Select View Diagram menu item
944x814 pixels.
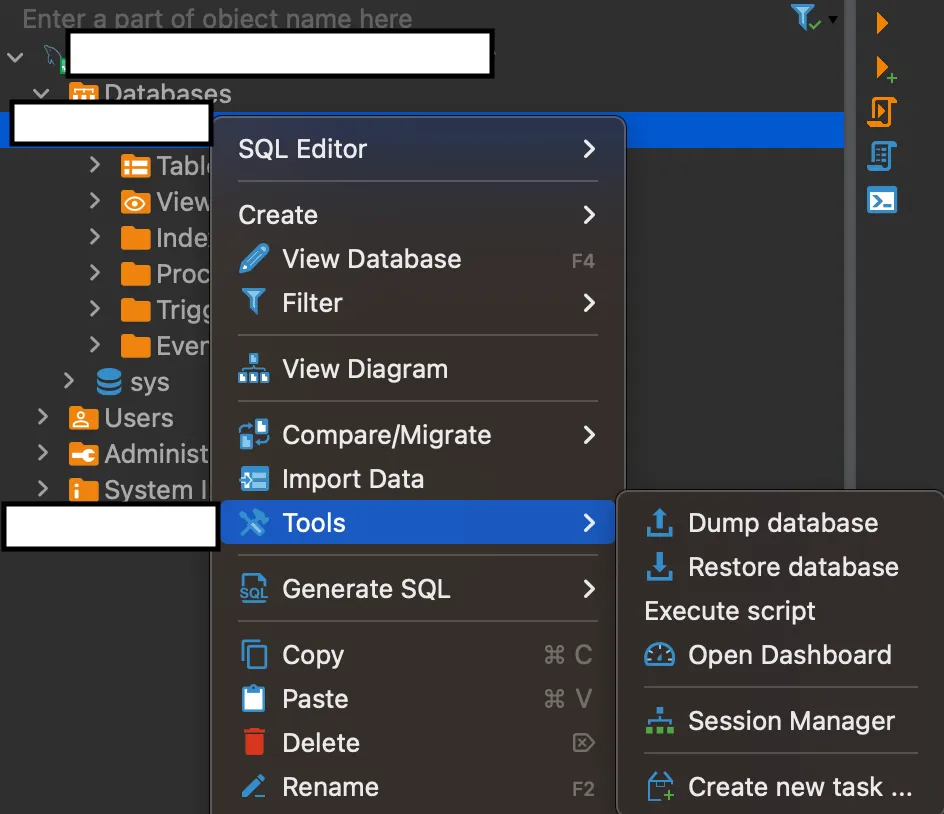[418, 369]
